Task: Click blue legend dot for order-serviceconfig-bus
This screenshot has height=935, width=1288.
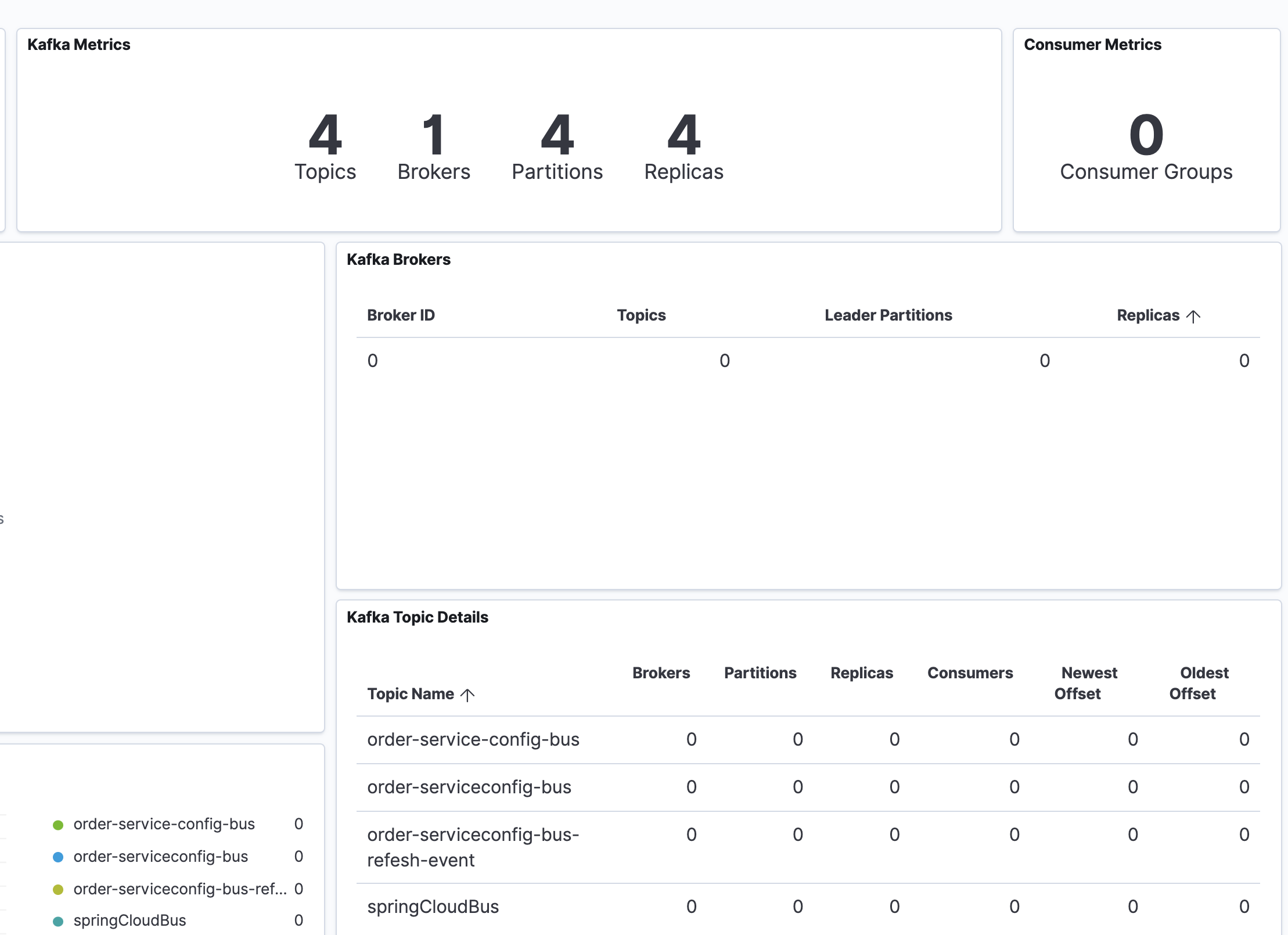Action: point(58,857)
